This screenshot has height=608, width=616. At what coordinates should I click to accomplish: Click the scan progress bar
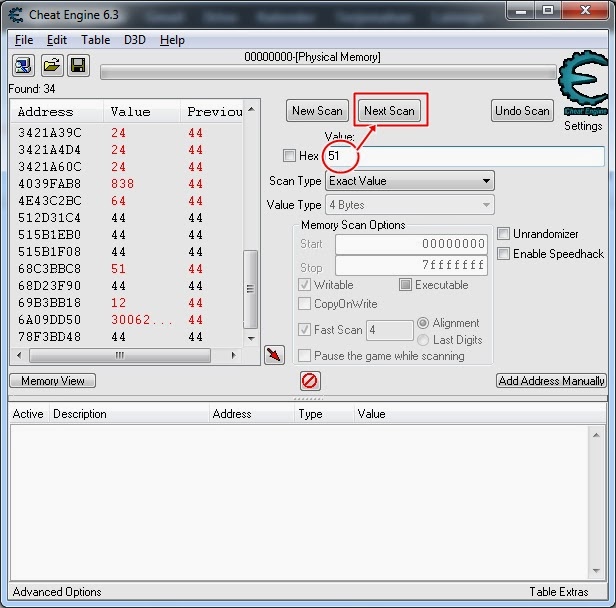[328, 73]
